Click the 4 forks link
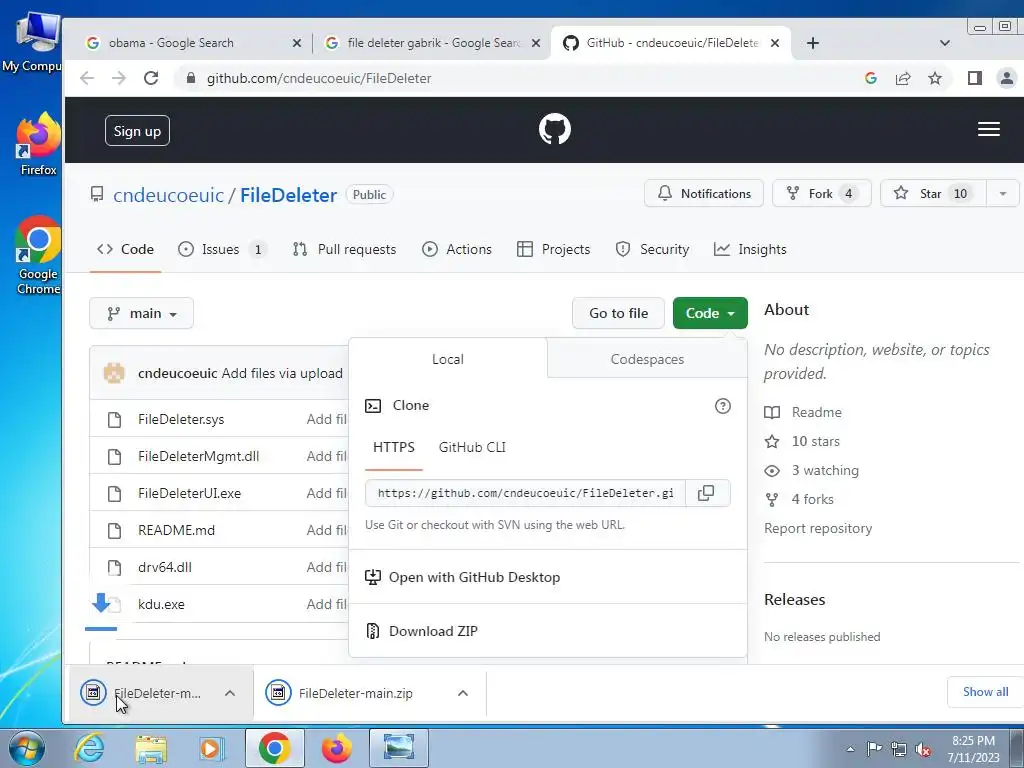1024x768 pixels. (799, 500)
